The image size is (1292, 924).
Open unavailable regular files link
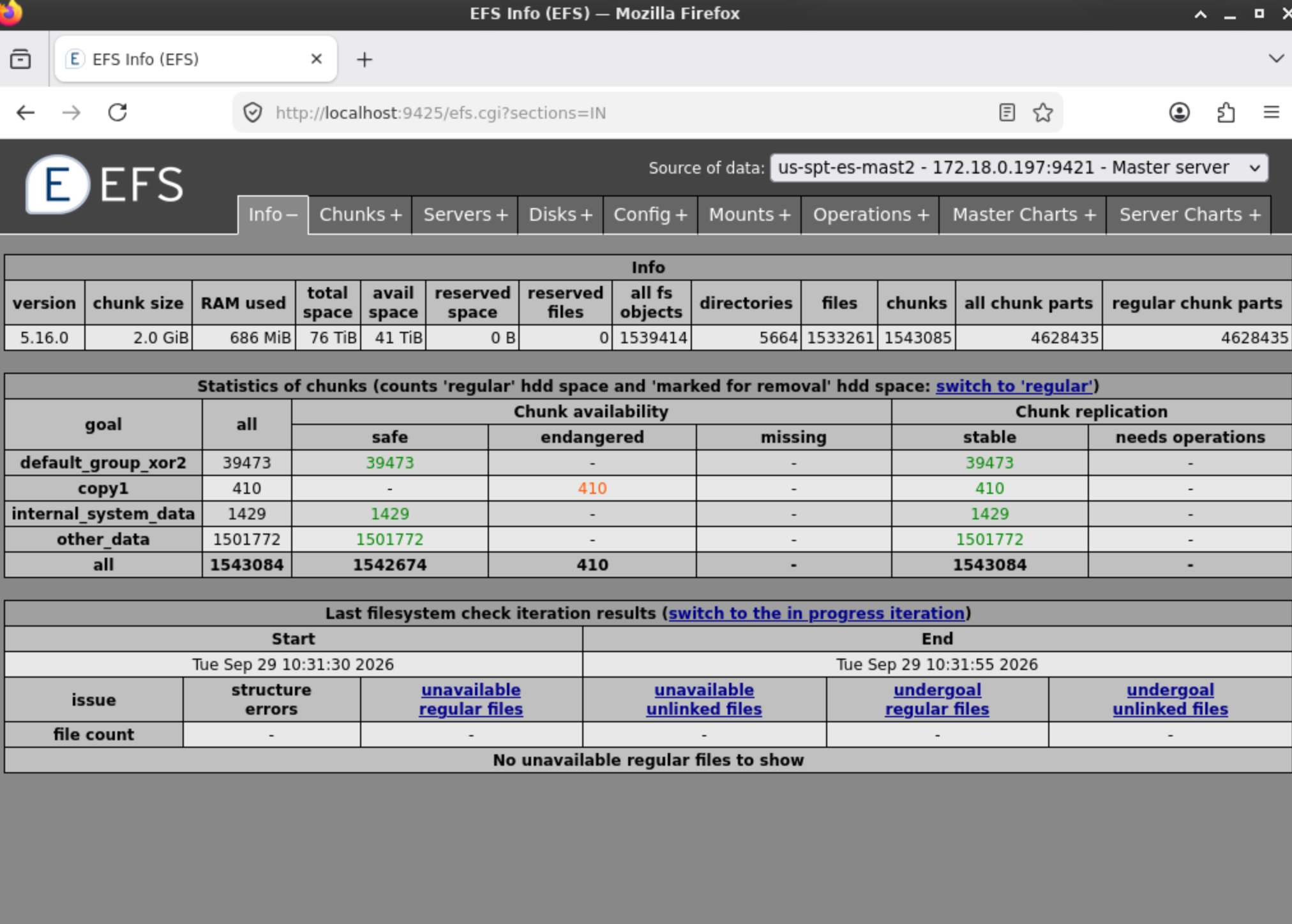[471, 699]
